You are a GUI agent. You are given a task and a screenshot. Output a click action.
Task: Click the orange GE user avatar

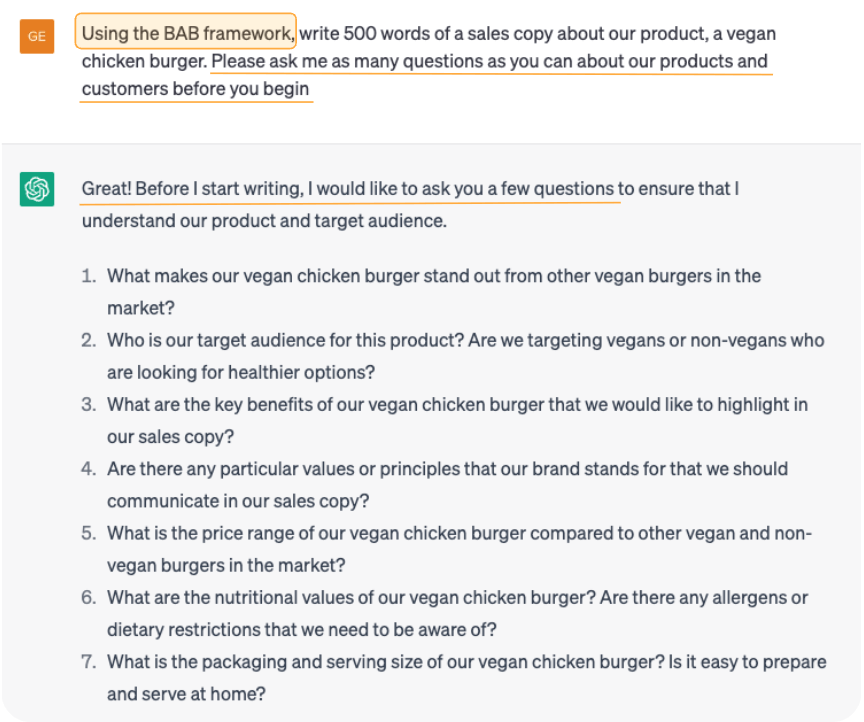(x=37, y=37)
